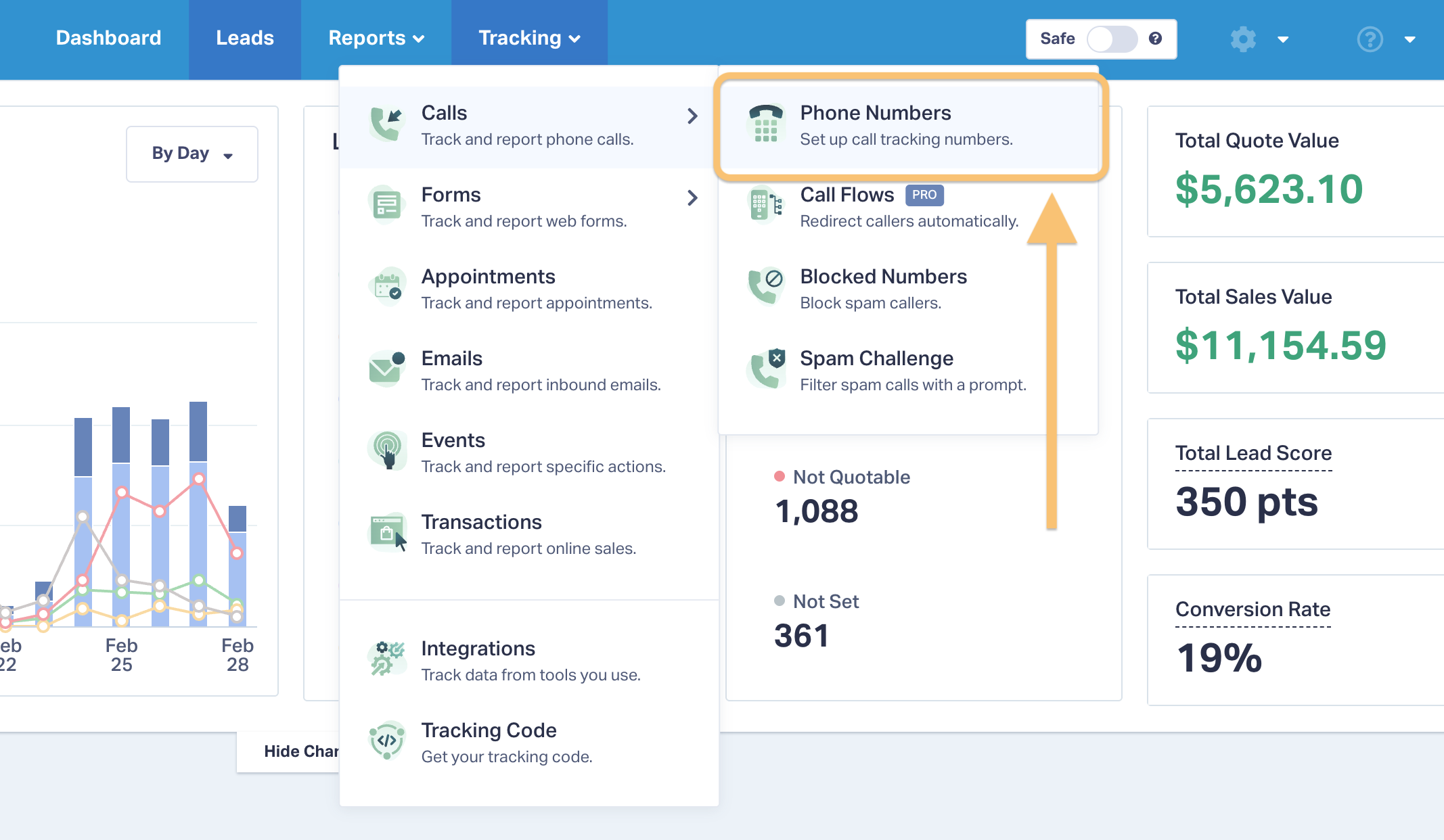Click the Emails envelope icon
This screenshot has height=840, width=1444.
point(387,369)
